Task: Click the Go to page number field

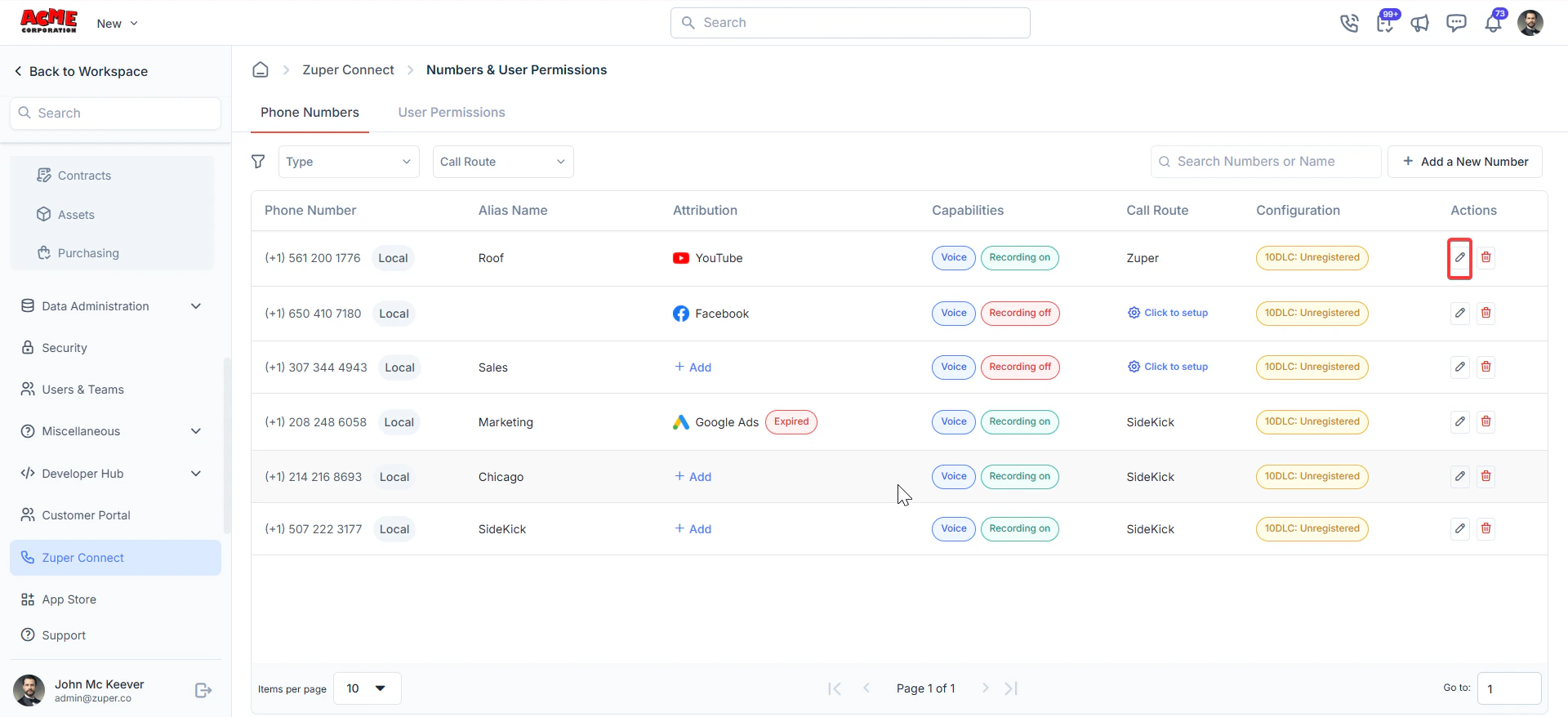Action: click(x=1509, y=688)
